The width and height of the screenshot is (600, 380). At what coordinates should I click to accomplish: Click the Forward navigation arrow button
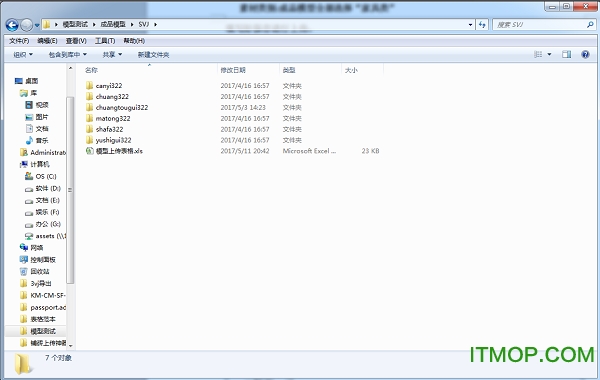pos(26,25)
